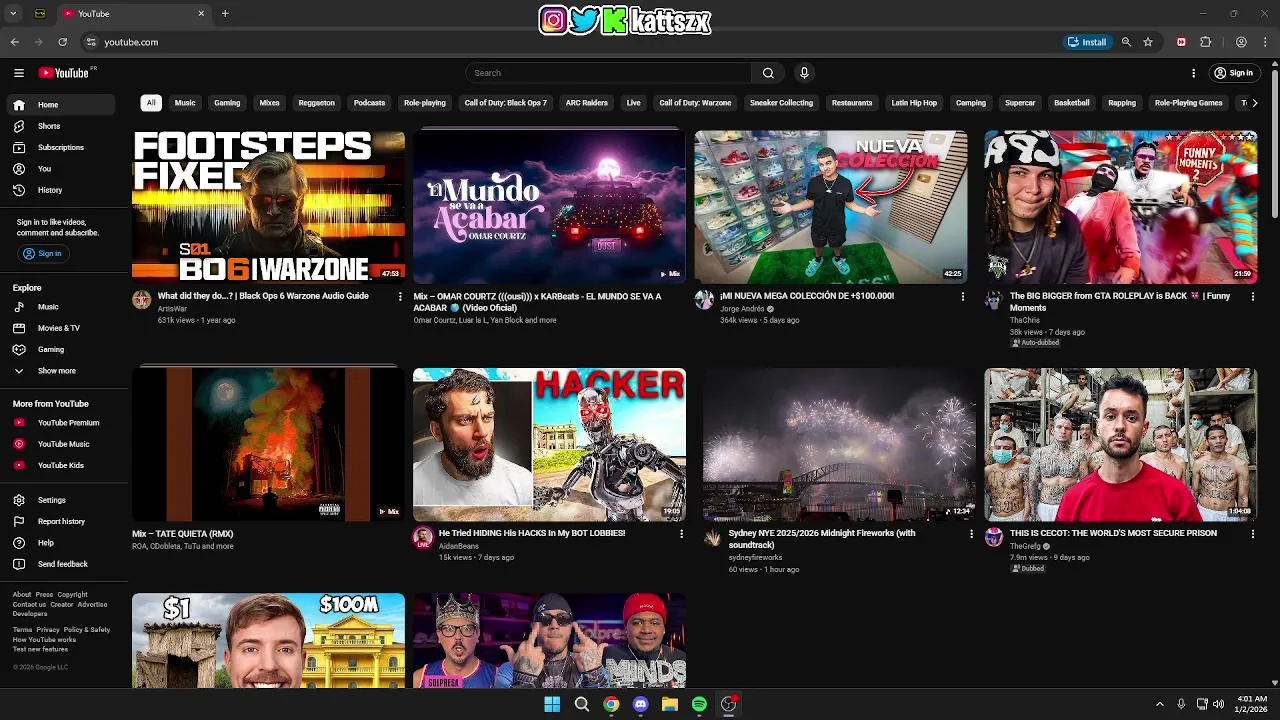Screen dimensions: 1280x720
Task: Open options for BIG BIGGER GTA ROLEPLAY video
Action: [1252, 297]
